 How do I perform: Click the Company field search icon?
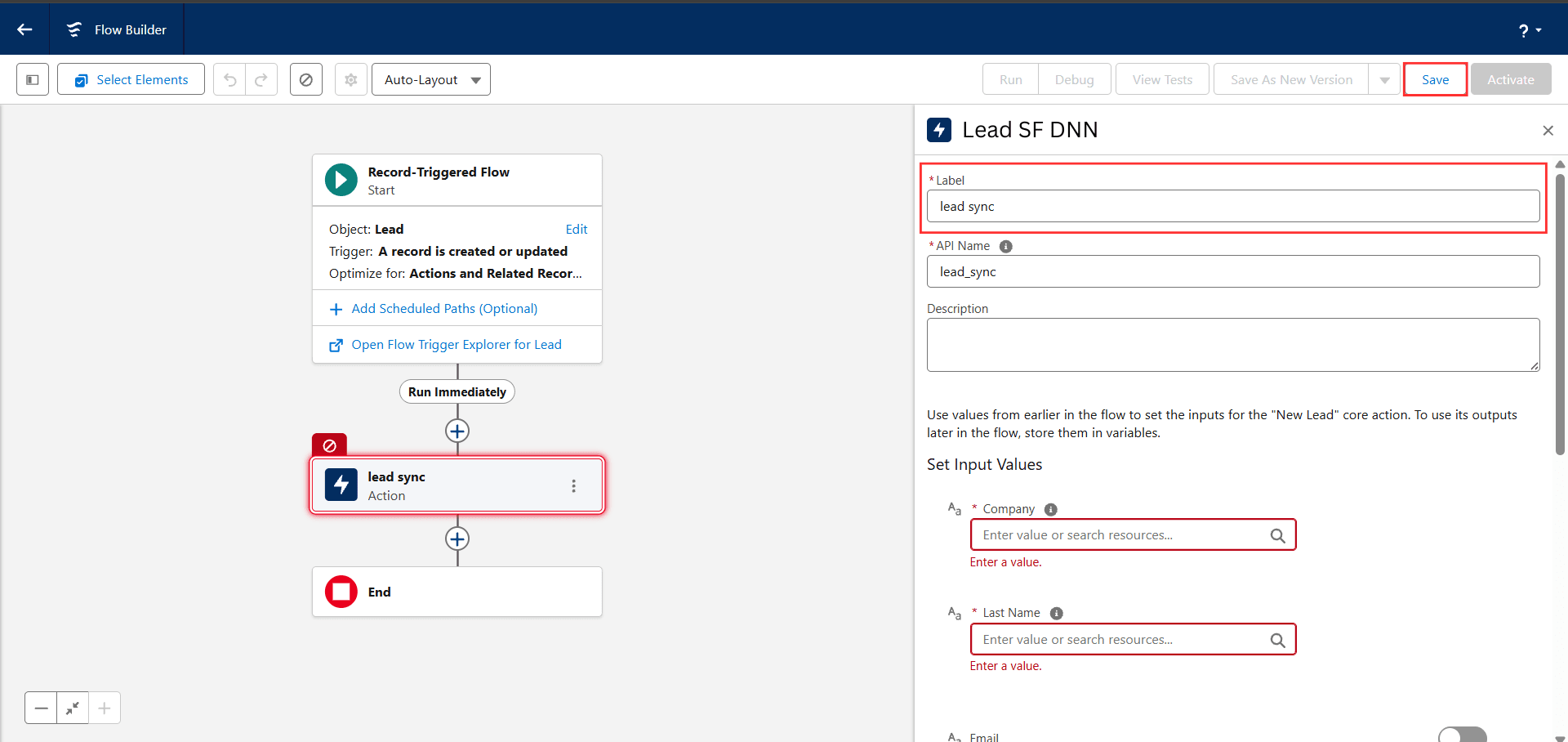pos(1278,536)
